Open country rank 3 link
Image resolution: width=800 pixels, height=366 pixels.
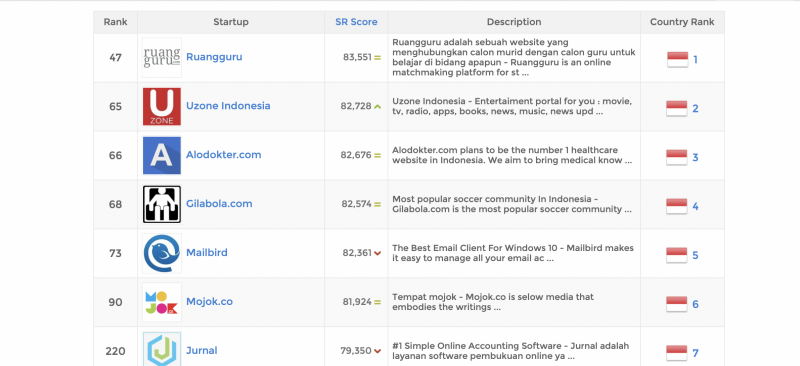click(695, 158)
